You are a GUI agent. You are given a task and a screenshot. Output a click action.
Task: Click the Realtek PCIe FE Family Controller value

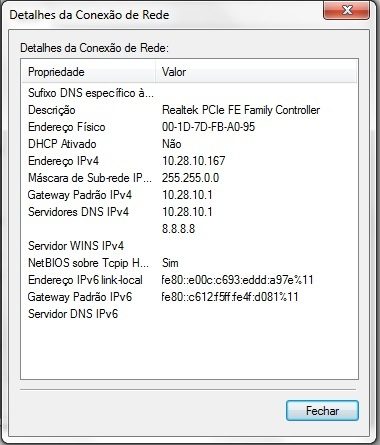coord(241,110)
